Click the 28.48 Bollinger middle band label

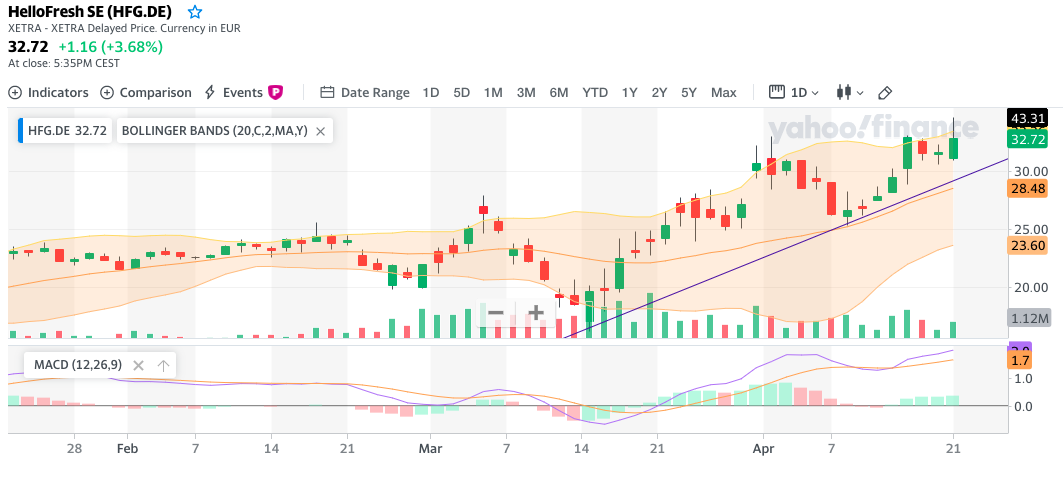[1028, 189]
